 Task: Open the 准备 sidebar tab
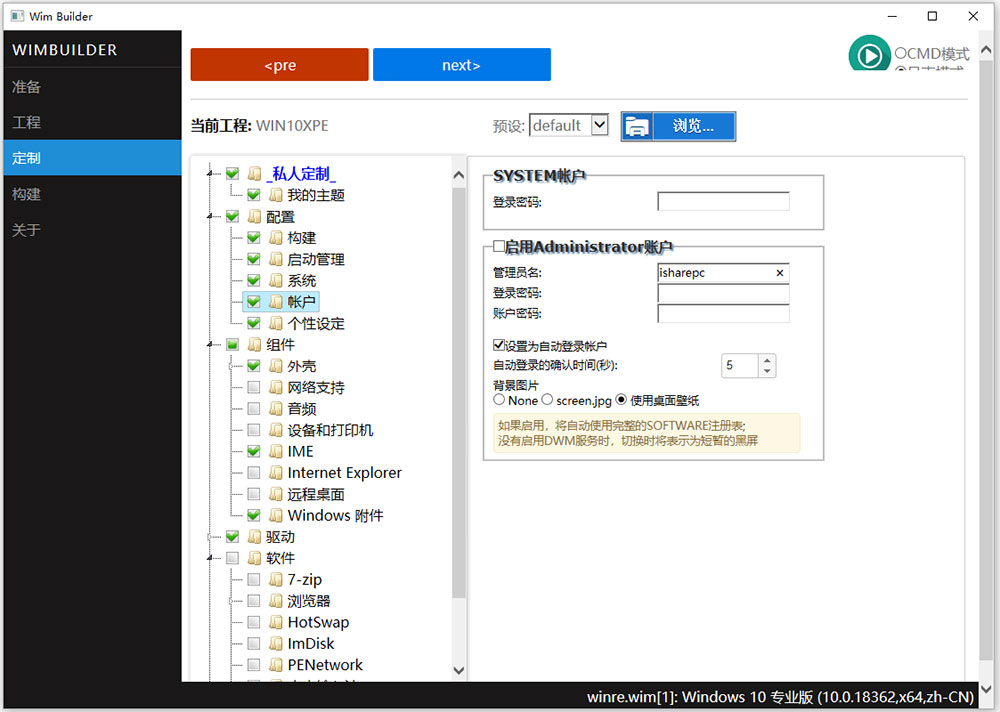[92, 86]
